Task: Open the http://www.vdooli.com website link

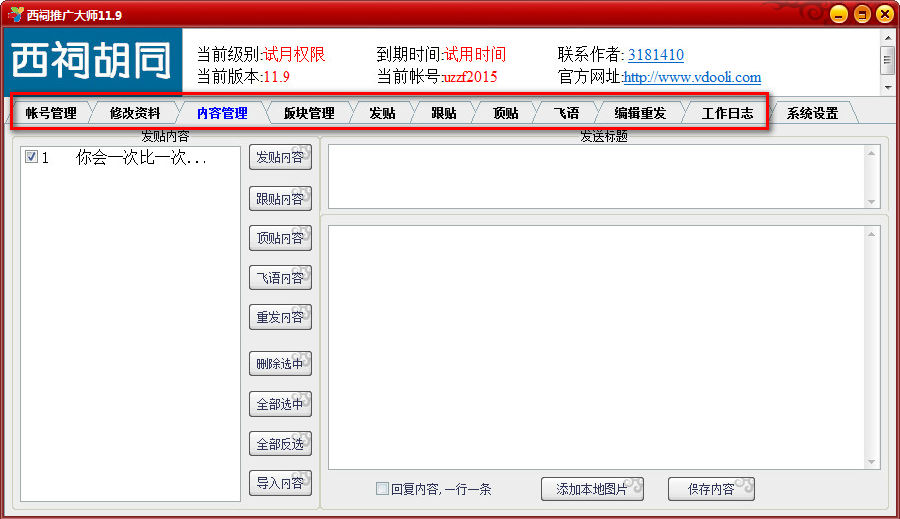Action: click(x=692, y=77)
